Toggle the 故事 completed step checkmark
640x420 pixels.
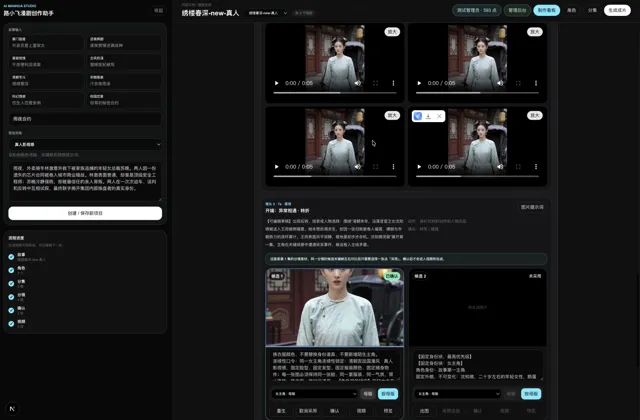point(11,257)
